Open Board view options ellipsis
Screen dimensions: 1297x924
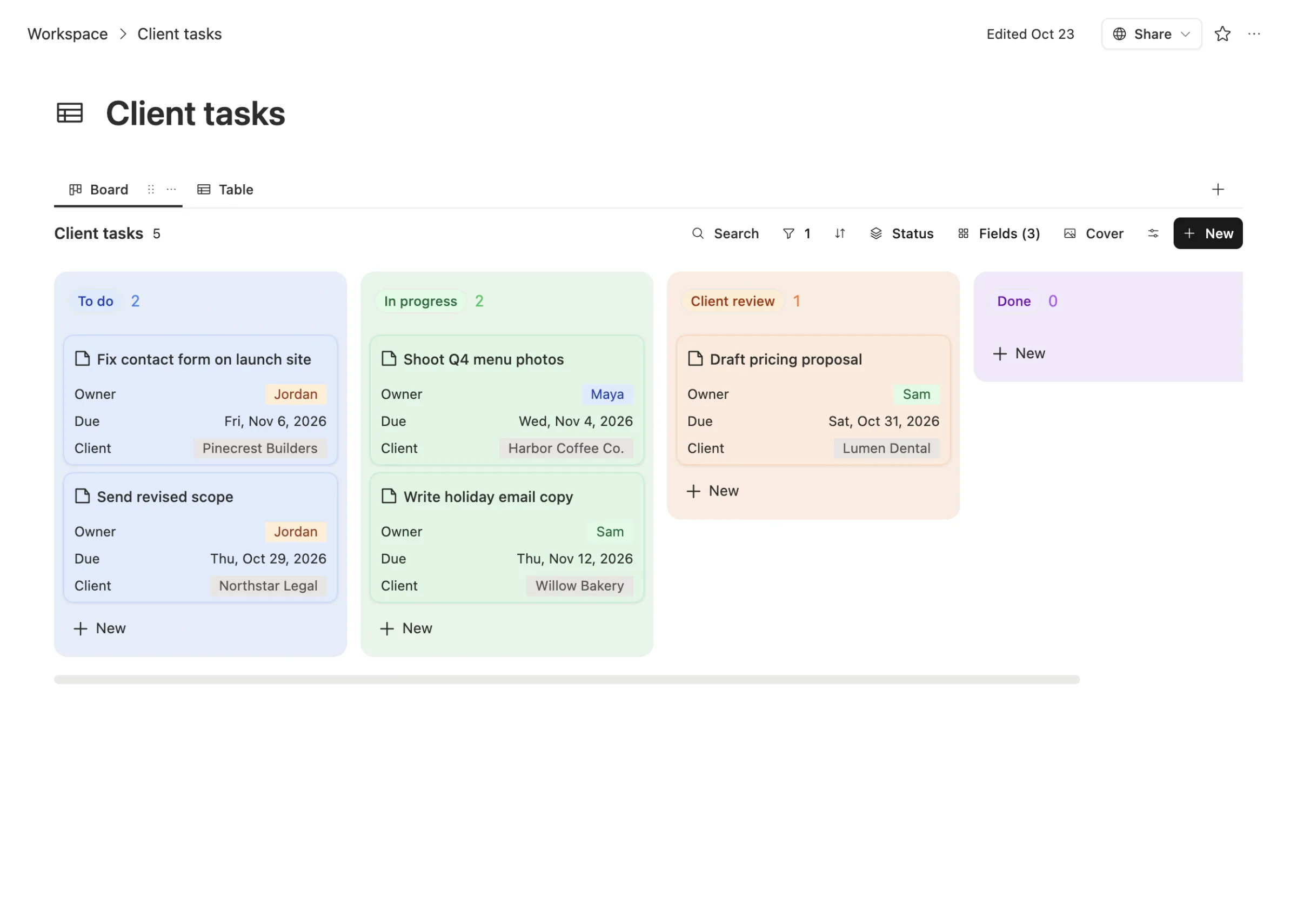point(171,190)
